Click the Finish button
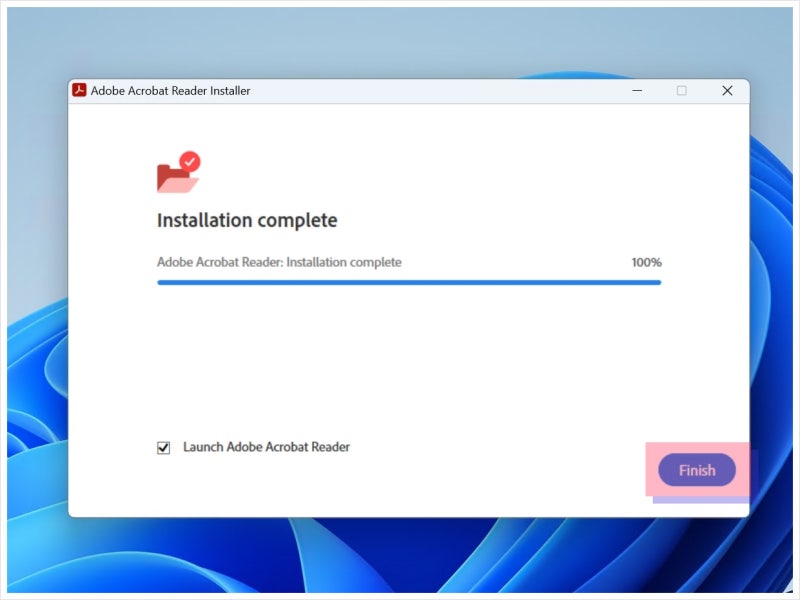The width and height of the screenshot is (800, 600). click(696, 470)
